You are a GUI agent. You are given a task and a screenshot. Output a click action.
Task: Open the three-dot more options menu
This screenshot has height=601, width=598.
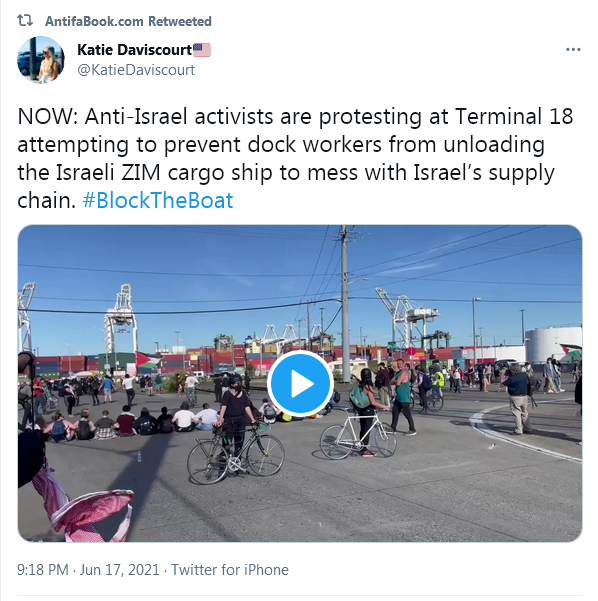[573, 49]
